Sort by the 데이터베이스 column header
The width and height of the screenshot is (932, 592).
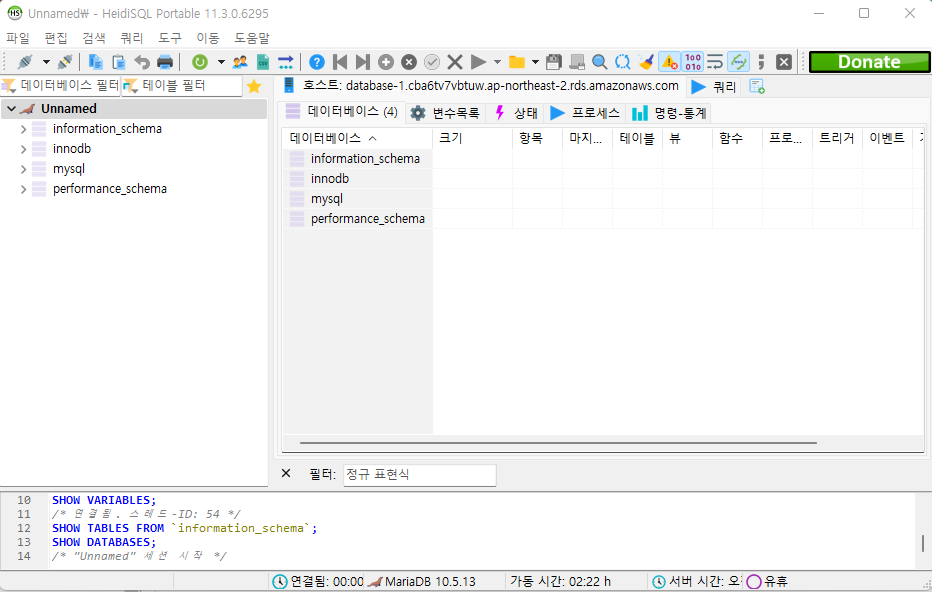tap(357, 138)
